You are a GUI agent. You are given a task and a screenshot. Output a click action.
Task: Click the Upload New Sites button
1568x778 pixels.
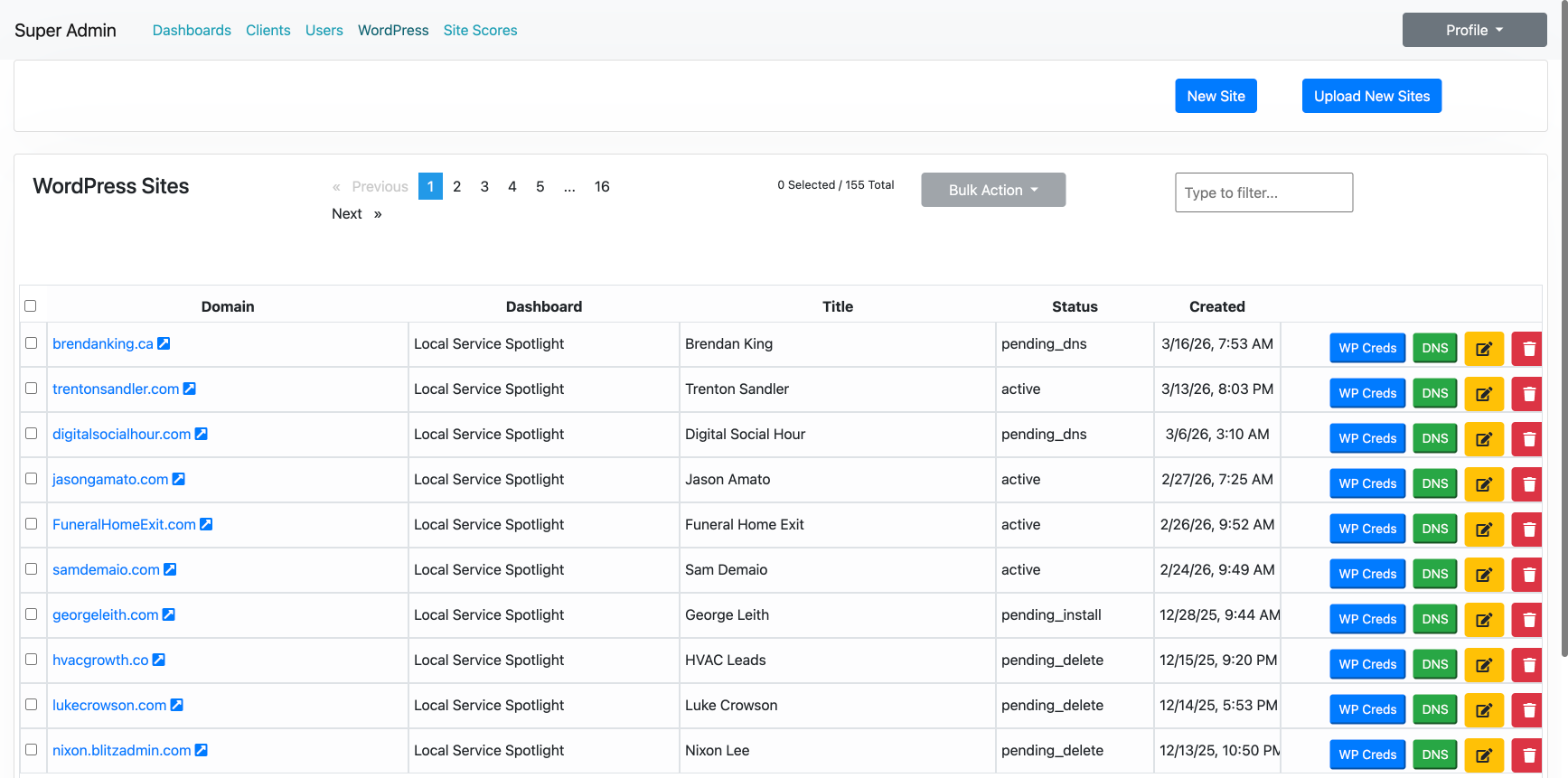tap(1372, 96)
